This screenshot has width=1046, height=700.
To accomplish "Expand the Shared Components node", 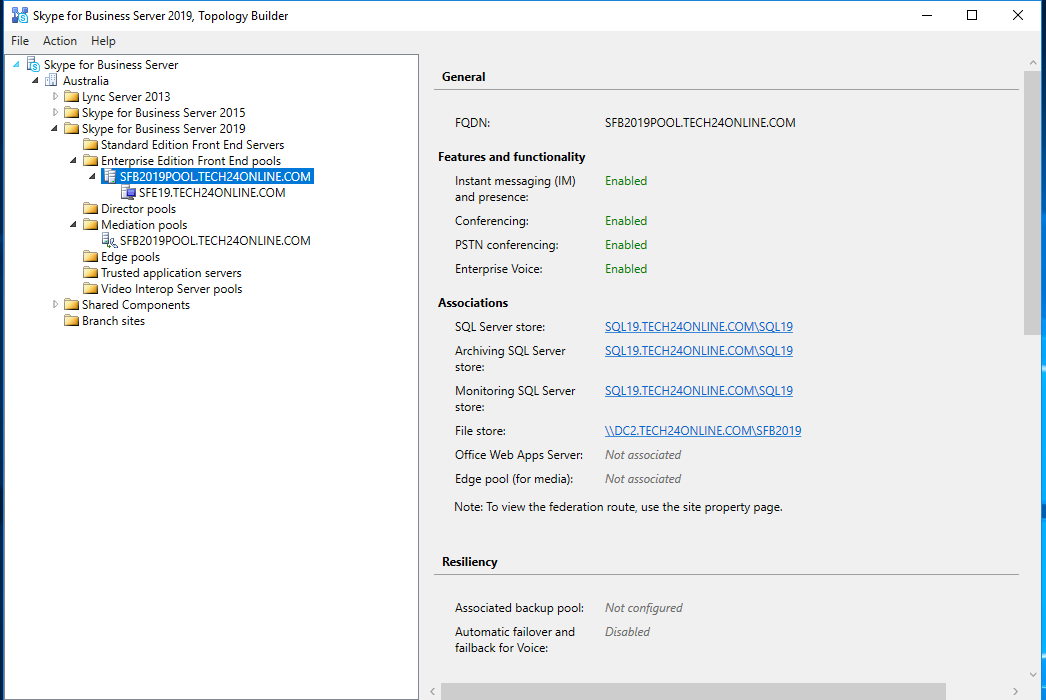I will (x=54, y=304).
